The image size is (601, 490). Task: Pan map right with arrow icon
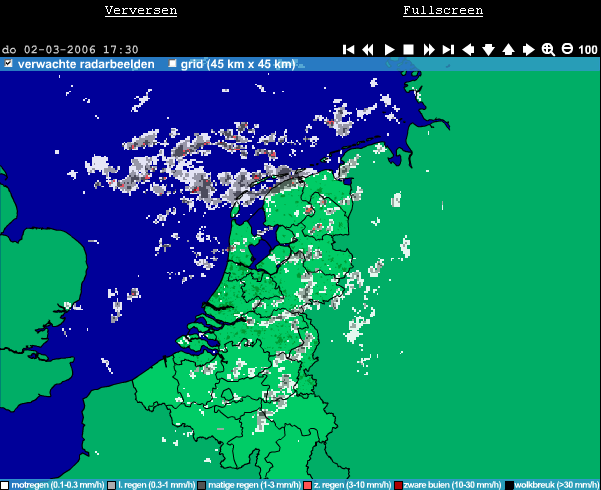click(x=529, y=49)
